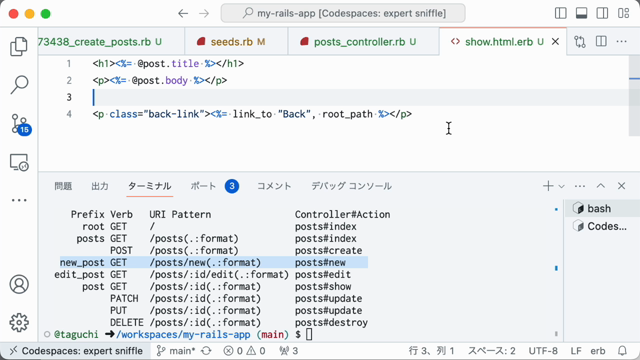Toggle the primary side bar layout button
The image size is (640, 360).
560,13
